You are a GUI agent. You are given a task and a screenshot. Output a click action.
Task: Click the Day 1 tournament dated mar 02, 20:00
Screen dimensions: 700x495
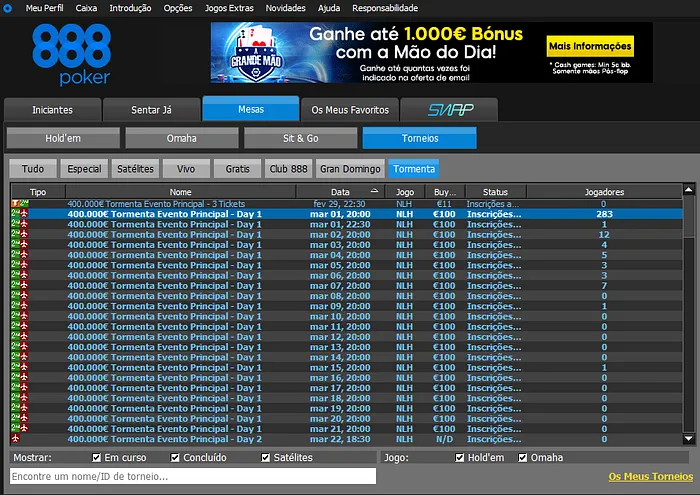tap(346, 234)
